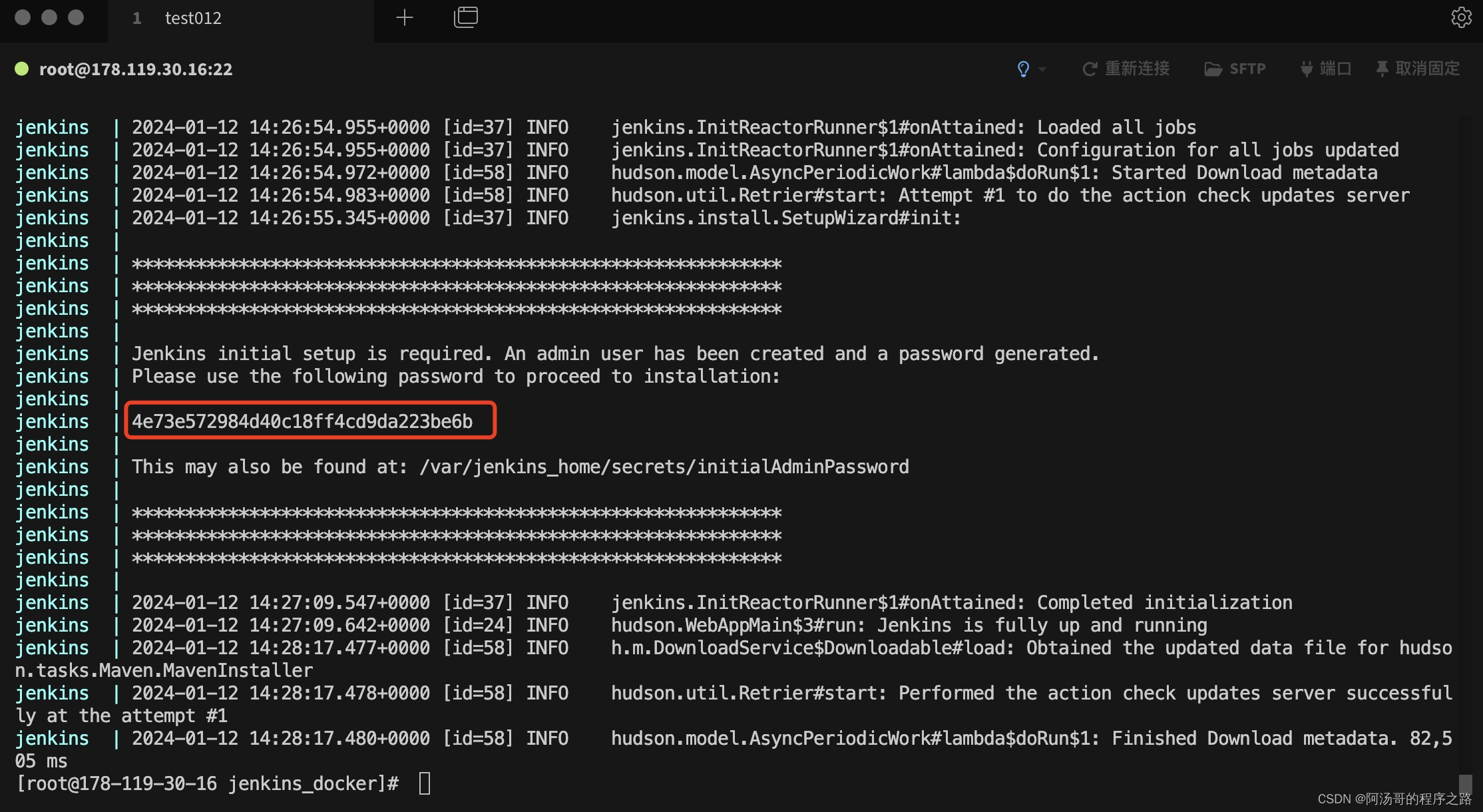Image resolution: width=1483 pixels, height=812 pixels.
Task: Click '[root@178-119-30-16 jenkins_docker]#' prompt text
Action: coord(207,784)
